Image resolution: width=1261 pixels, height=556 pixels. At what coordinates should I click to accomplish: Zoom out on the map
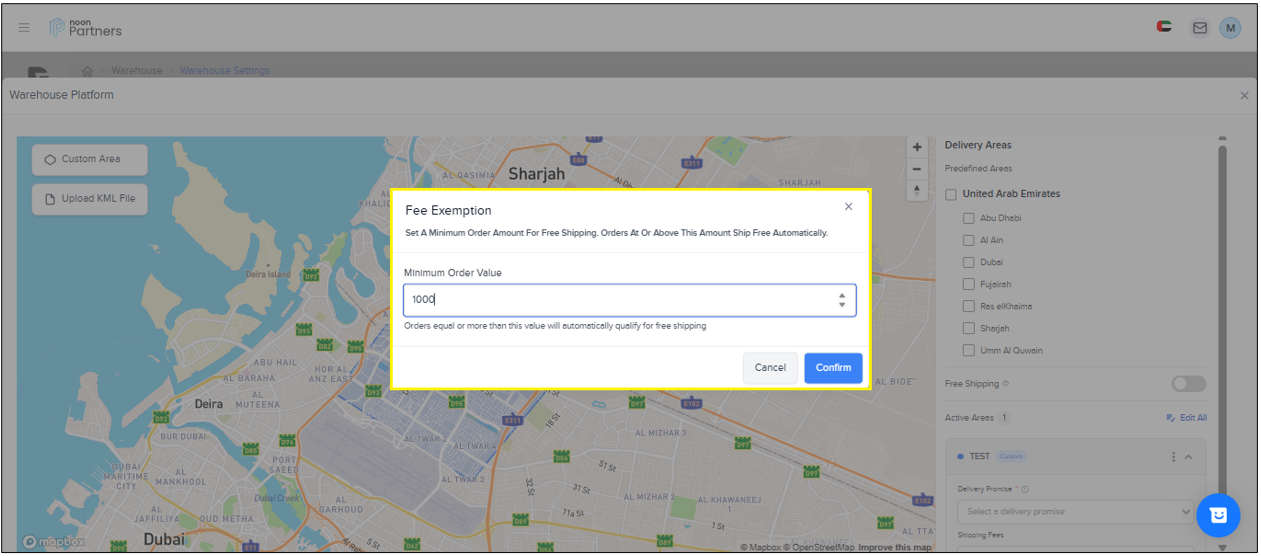(917, 169)
